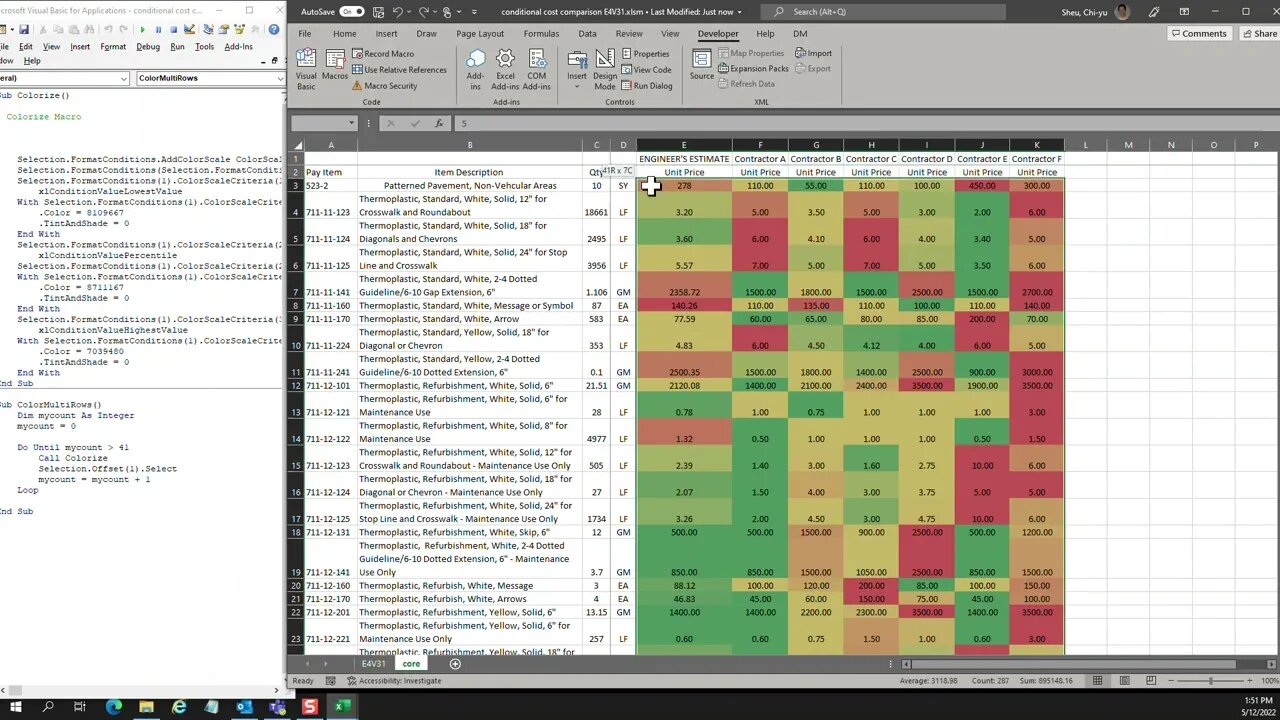Toggle Use Relative References

399,70
